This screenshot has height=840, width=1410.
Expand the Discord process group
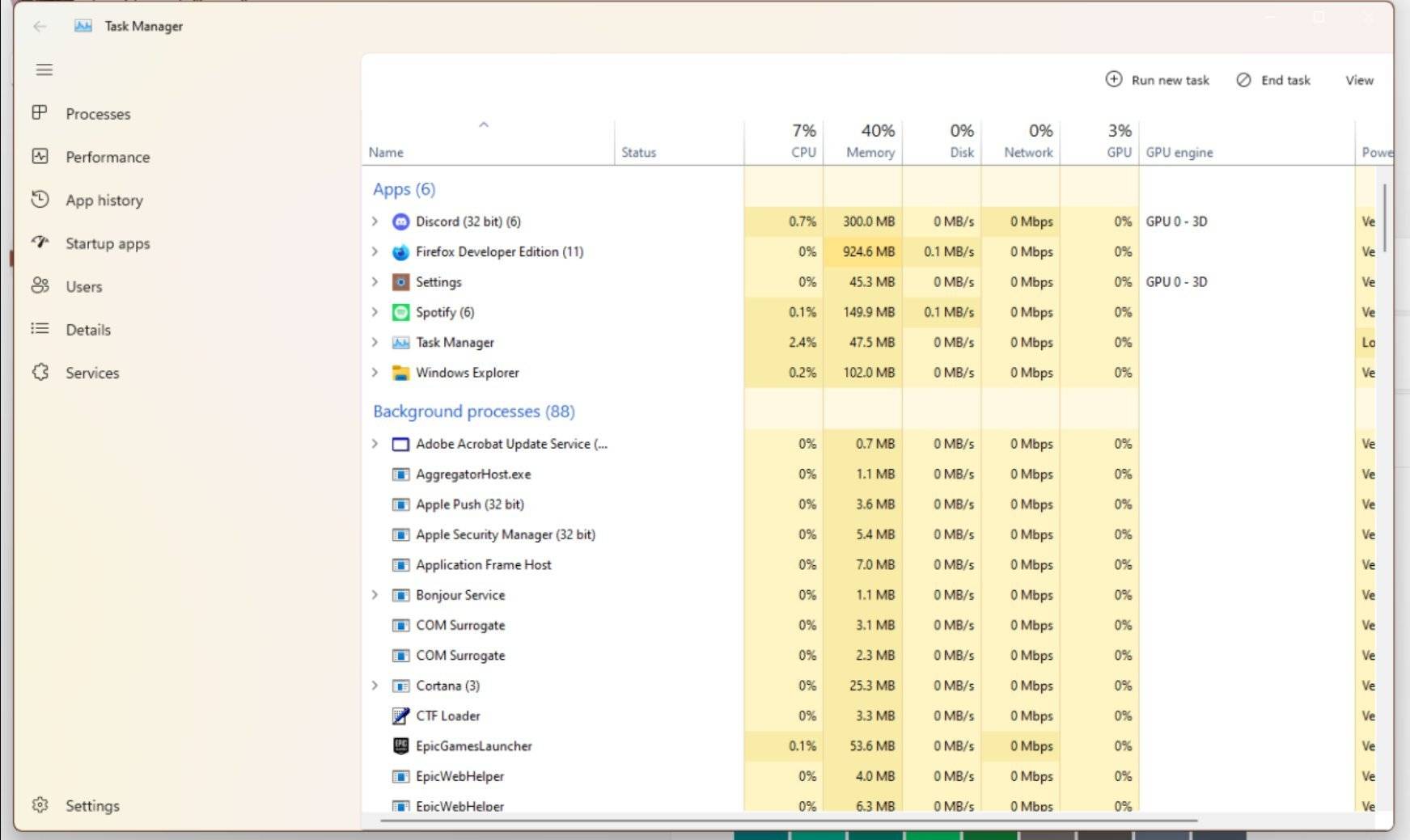375,221
